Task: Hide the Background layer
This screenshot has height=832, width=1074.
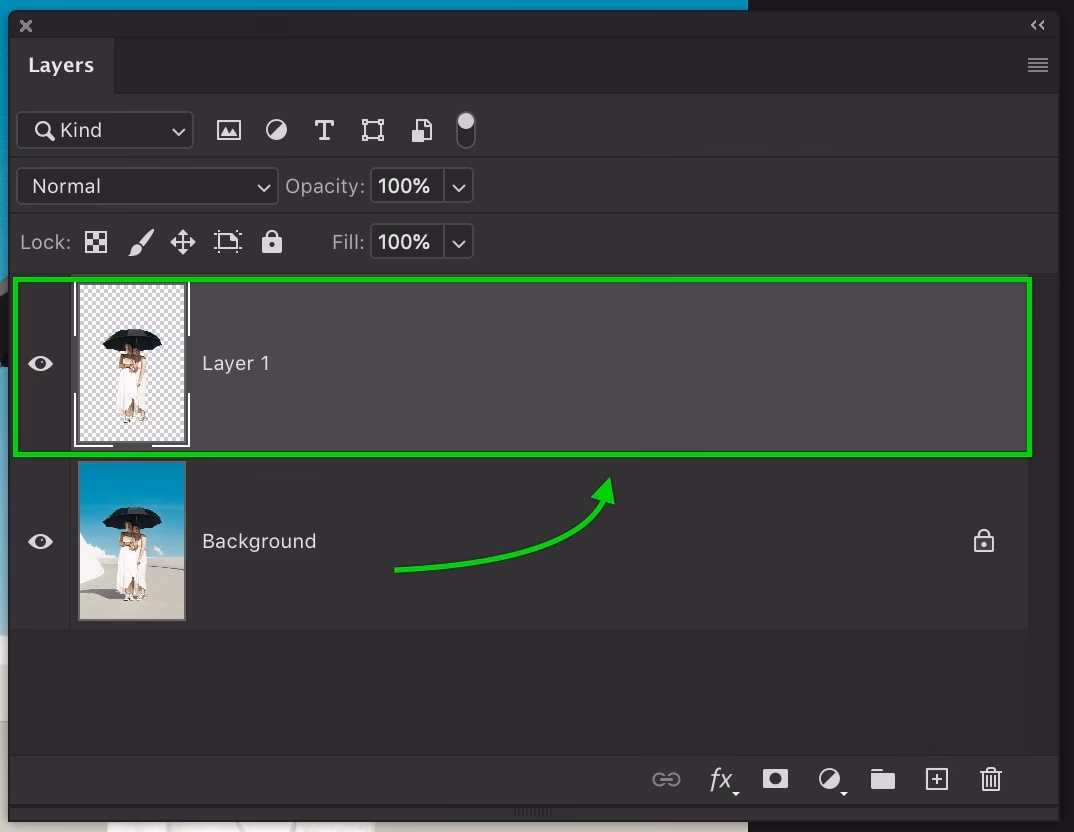Action: point(40,541)
